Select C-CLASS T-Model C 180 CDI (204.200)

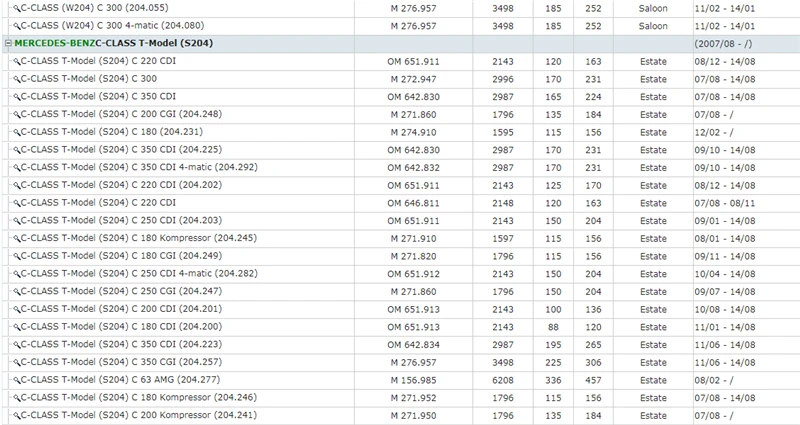tap(121, 327)
